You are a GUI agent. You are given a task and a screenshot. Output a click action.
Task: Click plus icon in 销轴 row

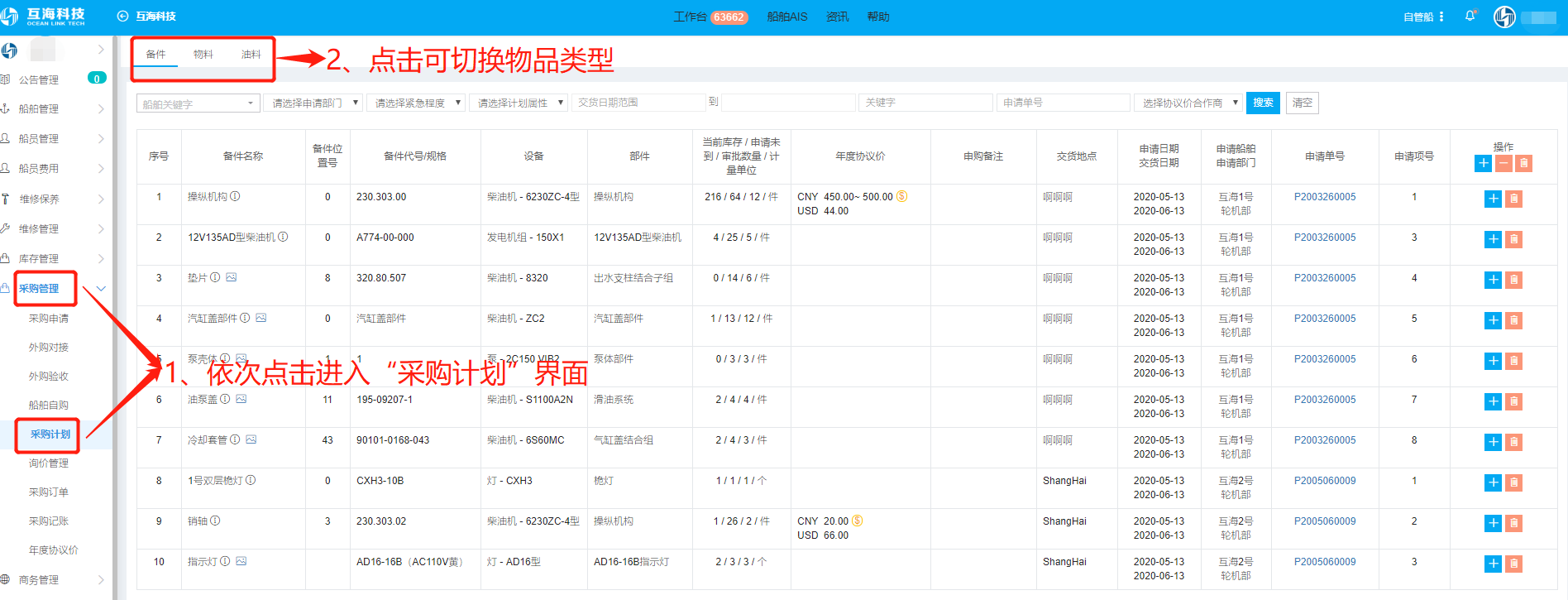tap(1493, 523)
